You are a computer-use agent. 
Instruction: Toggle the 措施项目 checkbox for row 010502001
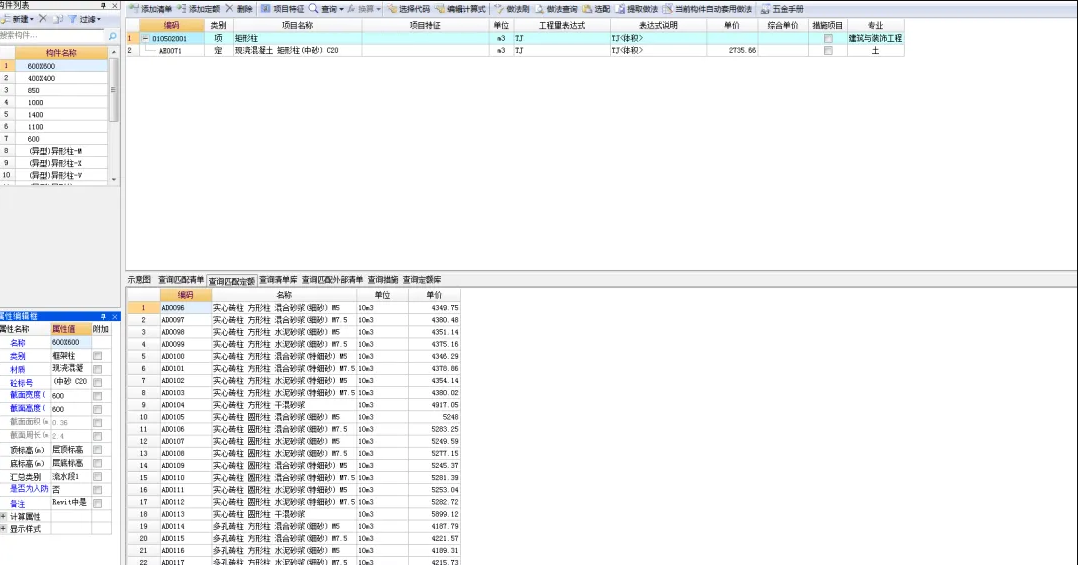point(828,38)
